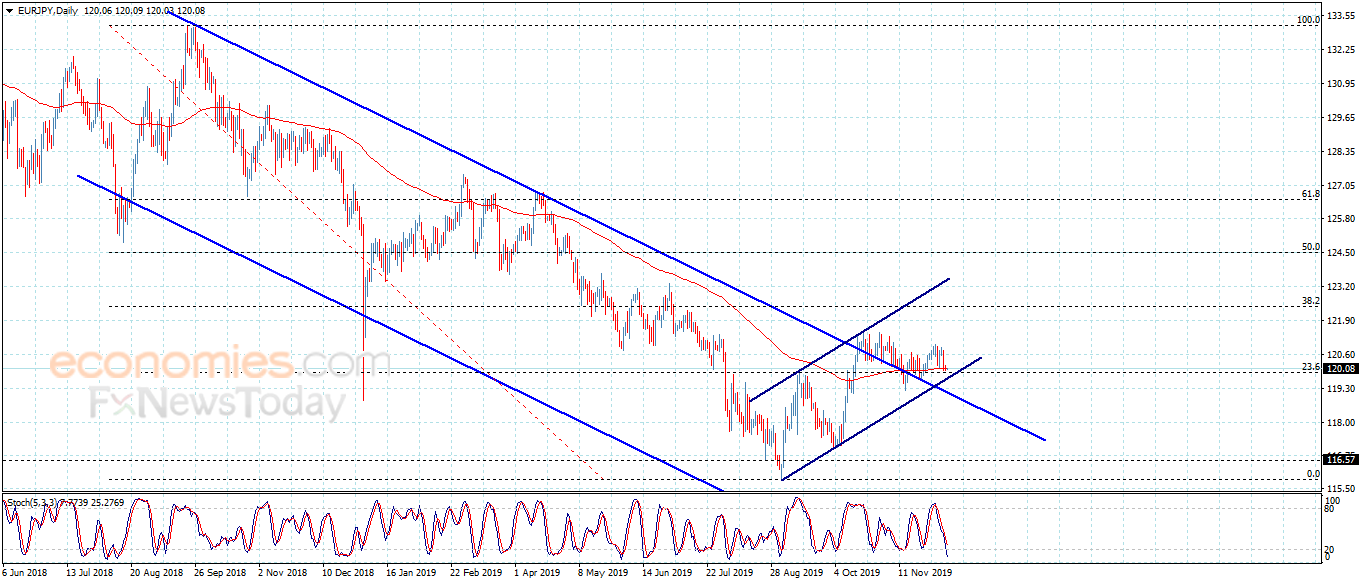
Task: Click the 129.65 price axis label
Action: click(1340, 118)
